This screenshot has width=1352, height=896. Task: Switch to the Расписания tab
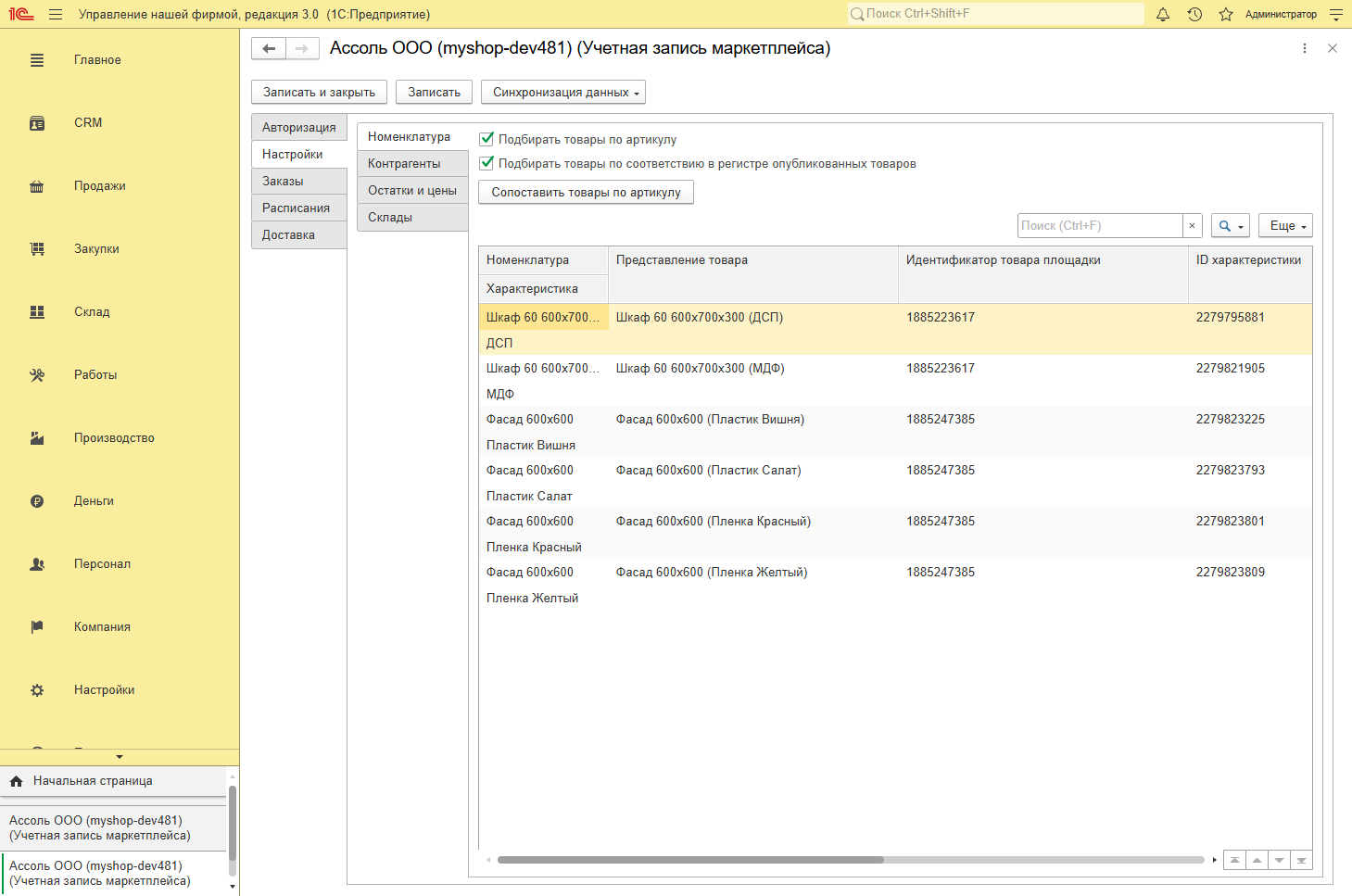tap(299, 208)
